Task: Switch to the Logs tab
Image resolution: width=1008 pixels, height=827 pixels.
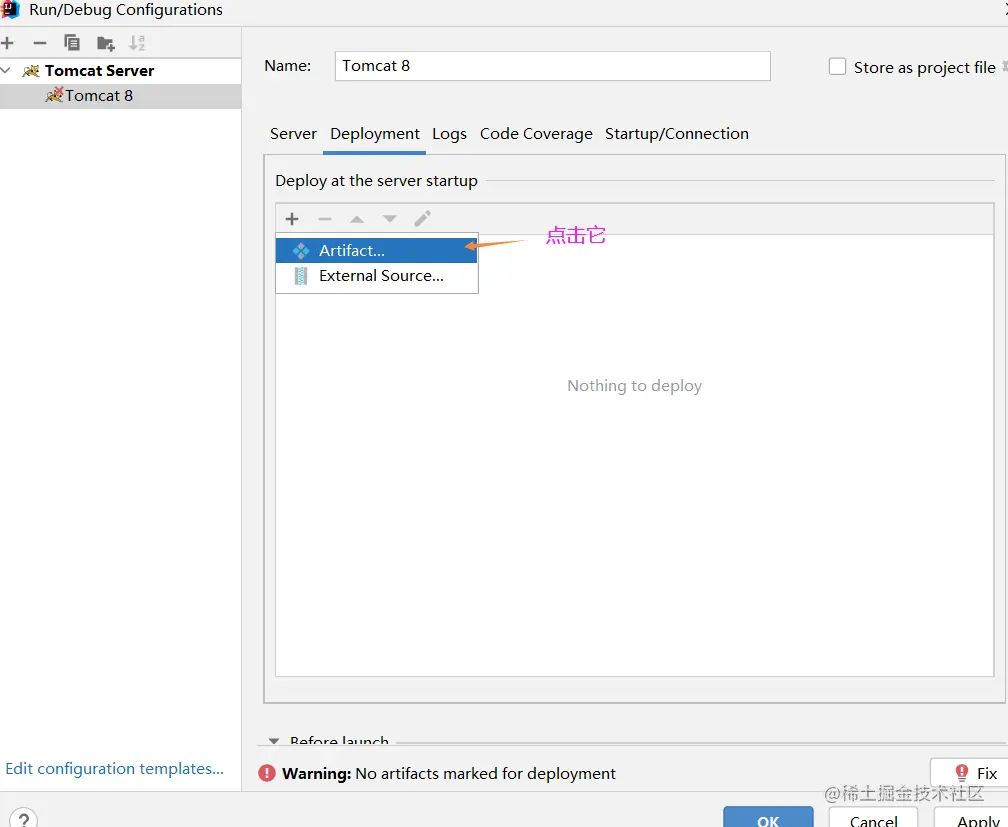Action: 449,134
